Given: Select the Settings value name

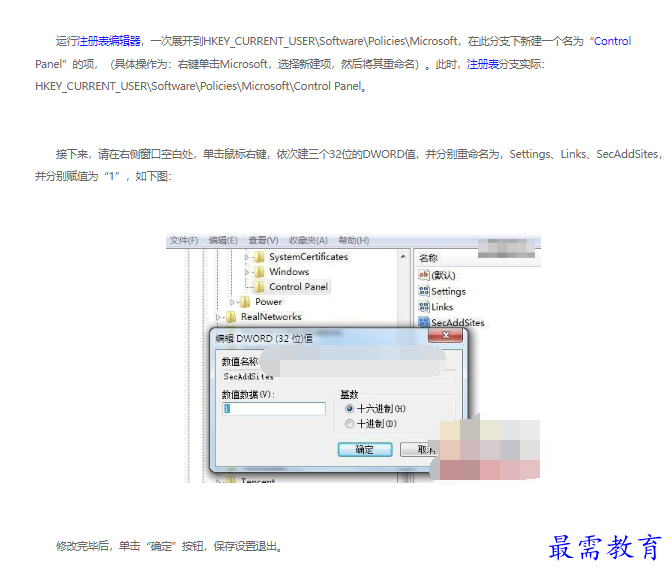Looking at the screenshot, I should 448,291.
